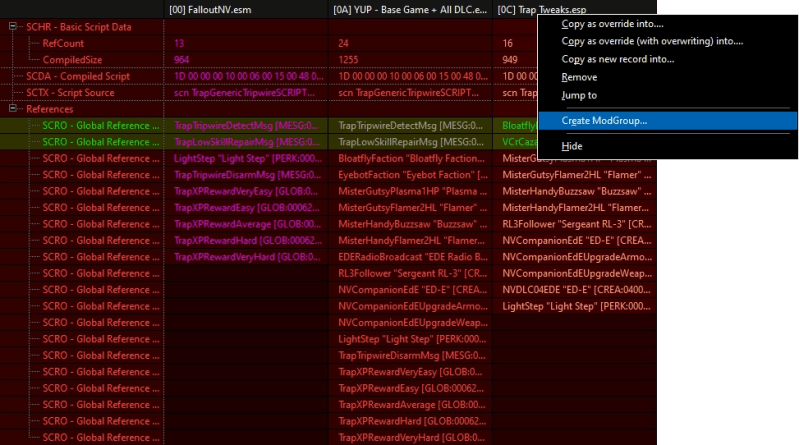Select the SCTX - Script Source row

pyautogui.click(x=70, y=93)
